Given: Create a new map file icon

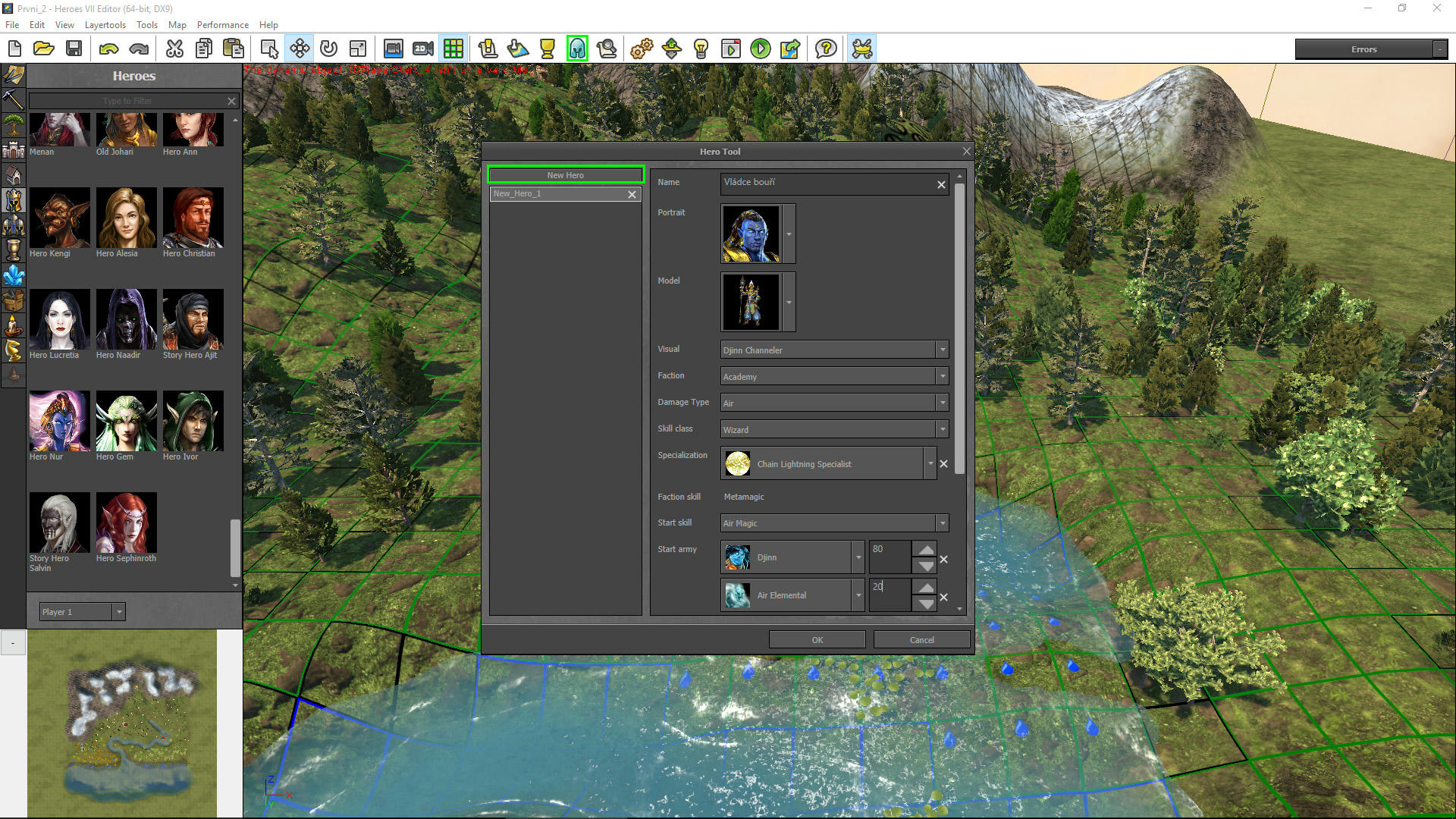Looking at the screenshot, I should [x=14, y=49].
